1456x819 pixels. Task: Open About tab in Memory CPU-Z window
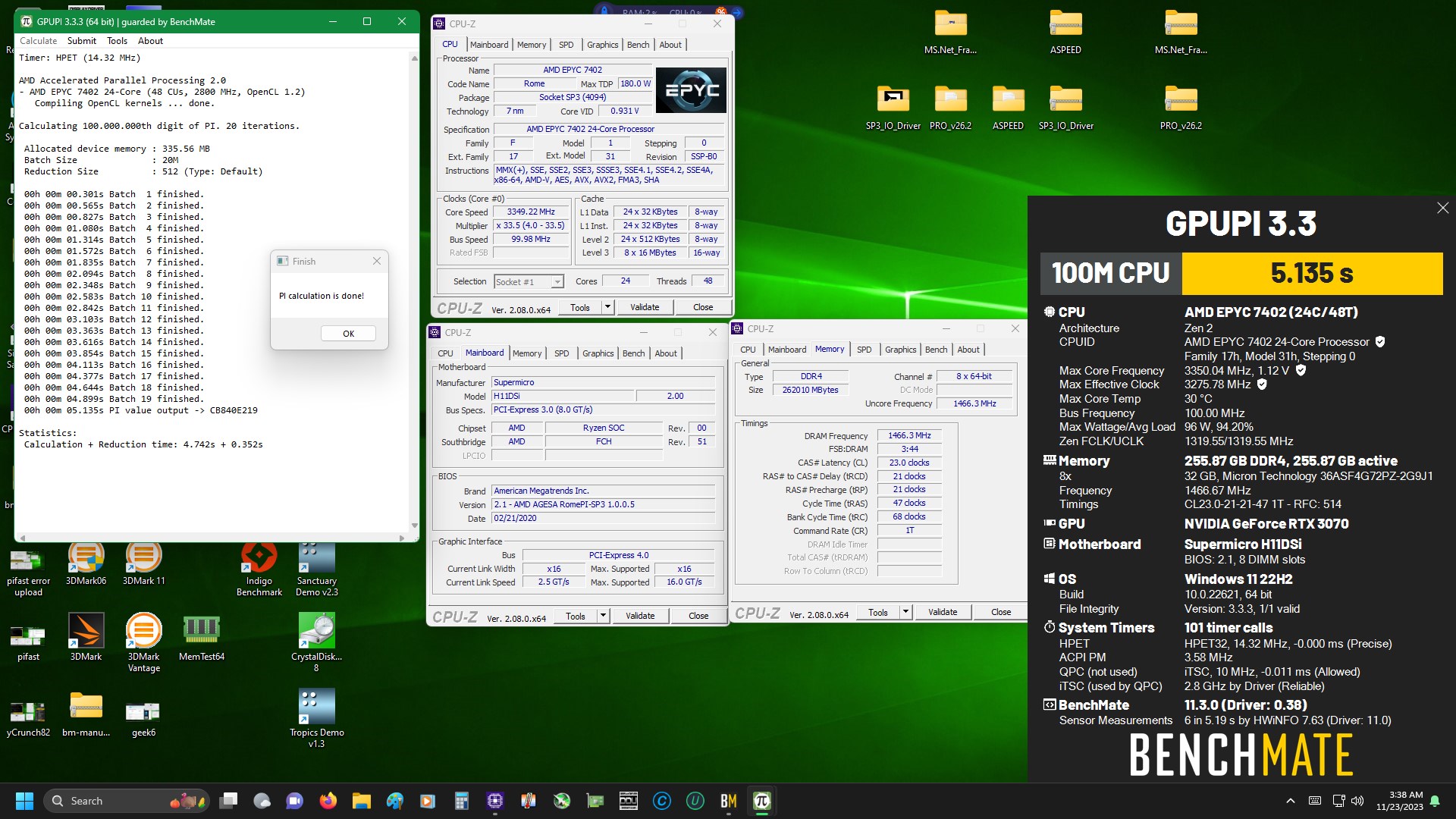[968, 350]
